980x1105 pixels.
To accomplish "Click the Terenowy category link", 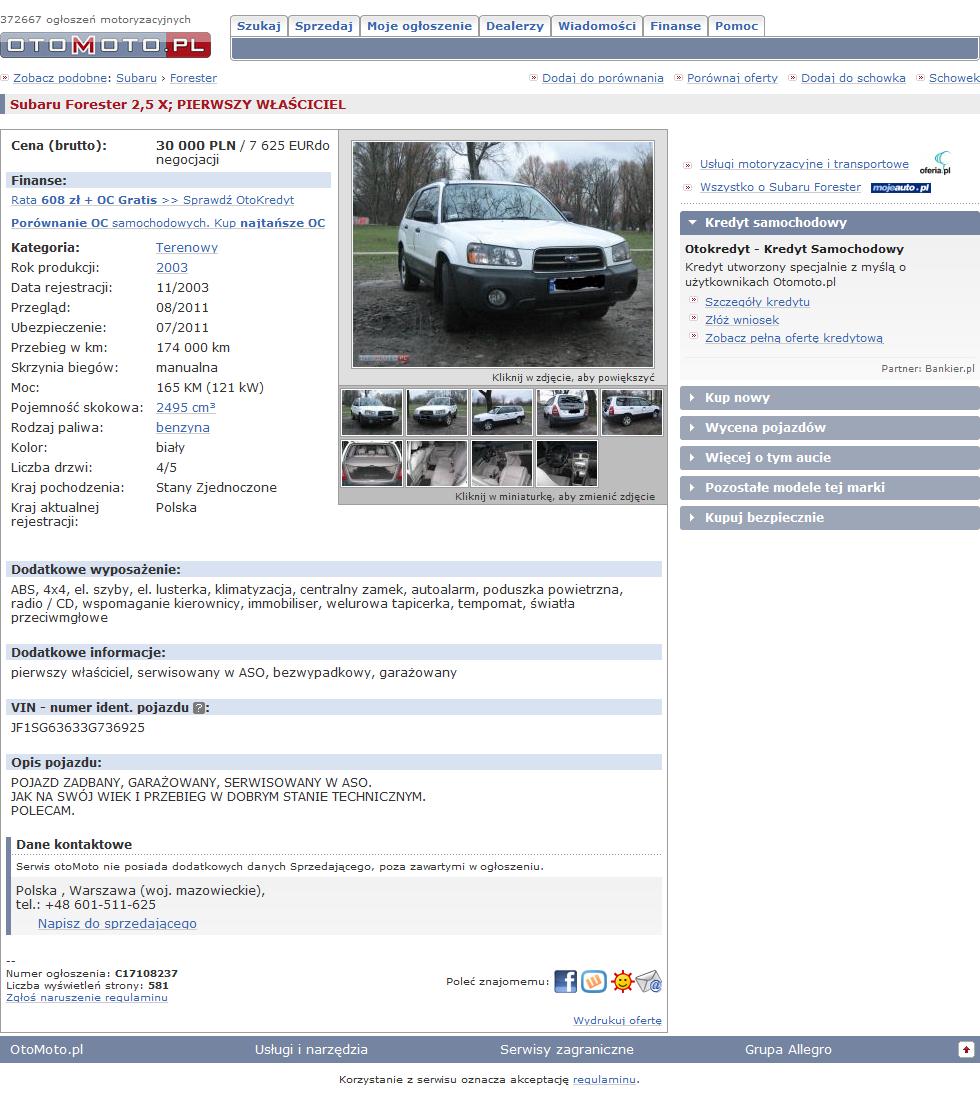I will point(187,247).
